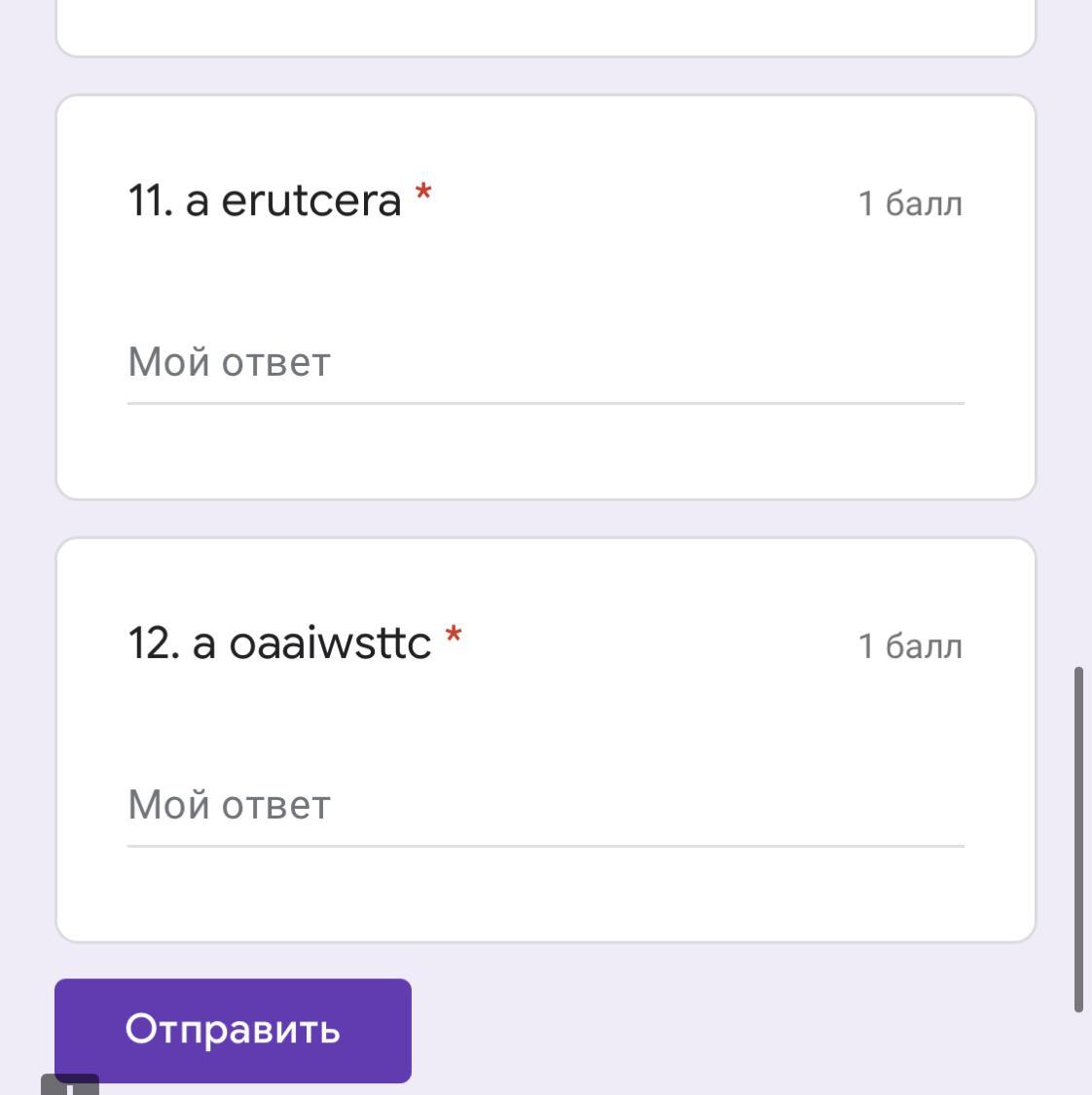Click the partially visible card at top
This screenshot has width=1092, height=1095.
(x=545, y=27)
